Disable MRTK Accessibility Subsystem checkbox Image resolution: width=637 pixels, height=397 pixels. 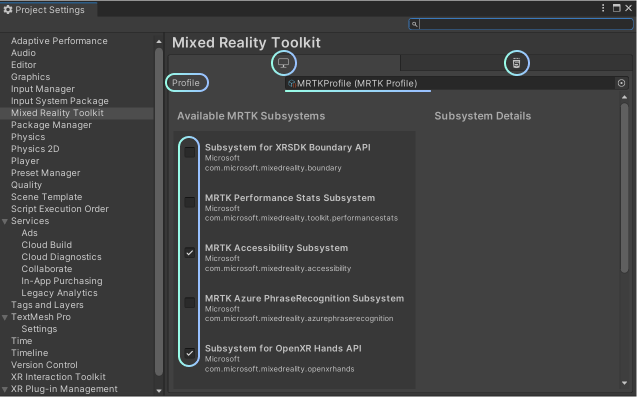(190, 253)
